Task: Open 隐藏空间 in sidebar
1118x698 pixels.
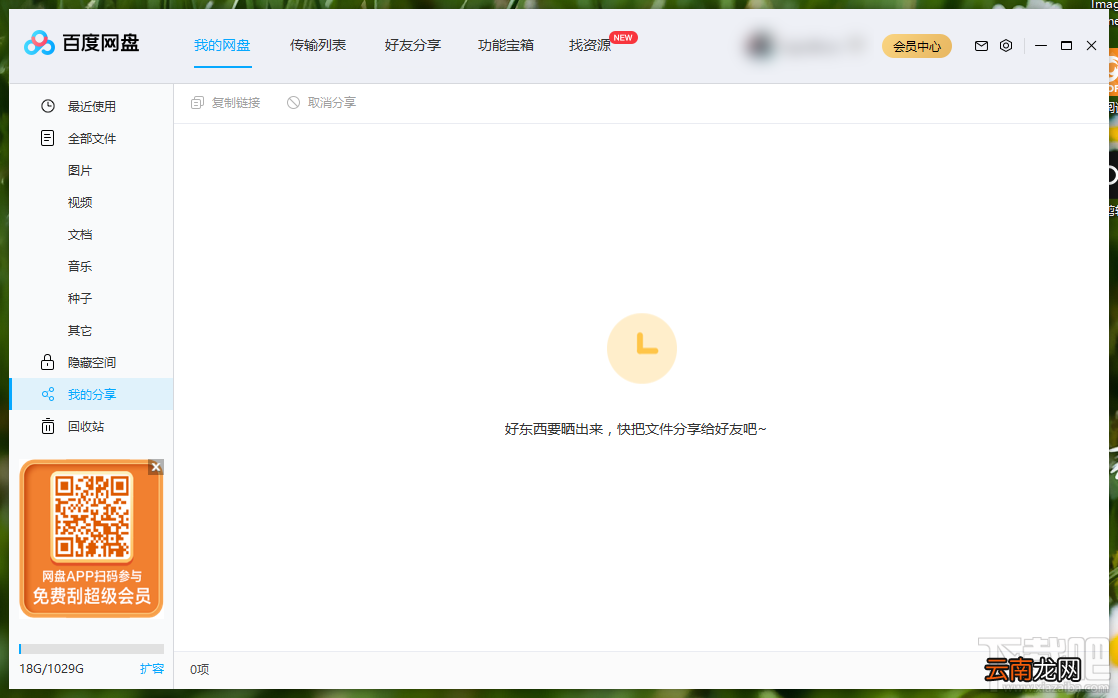Action: [91, 362]
